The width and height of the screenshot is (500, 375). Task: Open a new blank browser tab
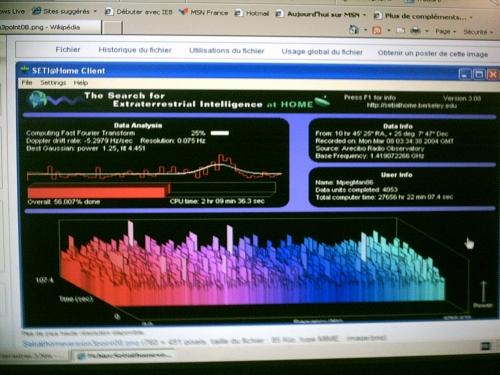click(x=112, y=28)
